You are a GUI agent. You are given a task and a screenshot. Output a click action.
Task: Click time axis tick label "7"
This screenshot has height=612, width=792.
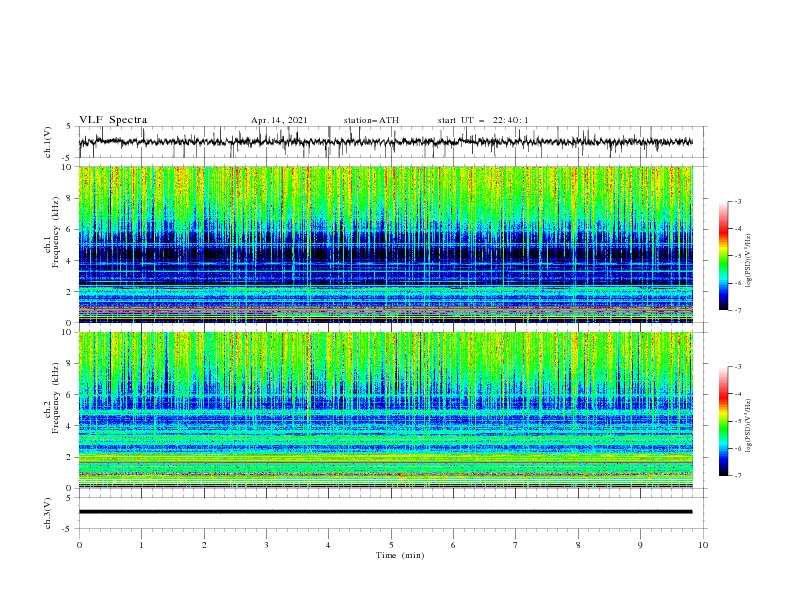click(x=516, y=545)
